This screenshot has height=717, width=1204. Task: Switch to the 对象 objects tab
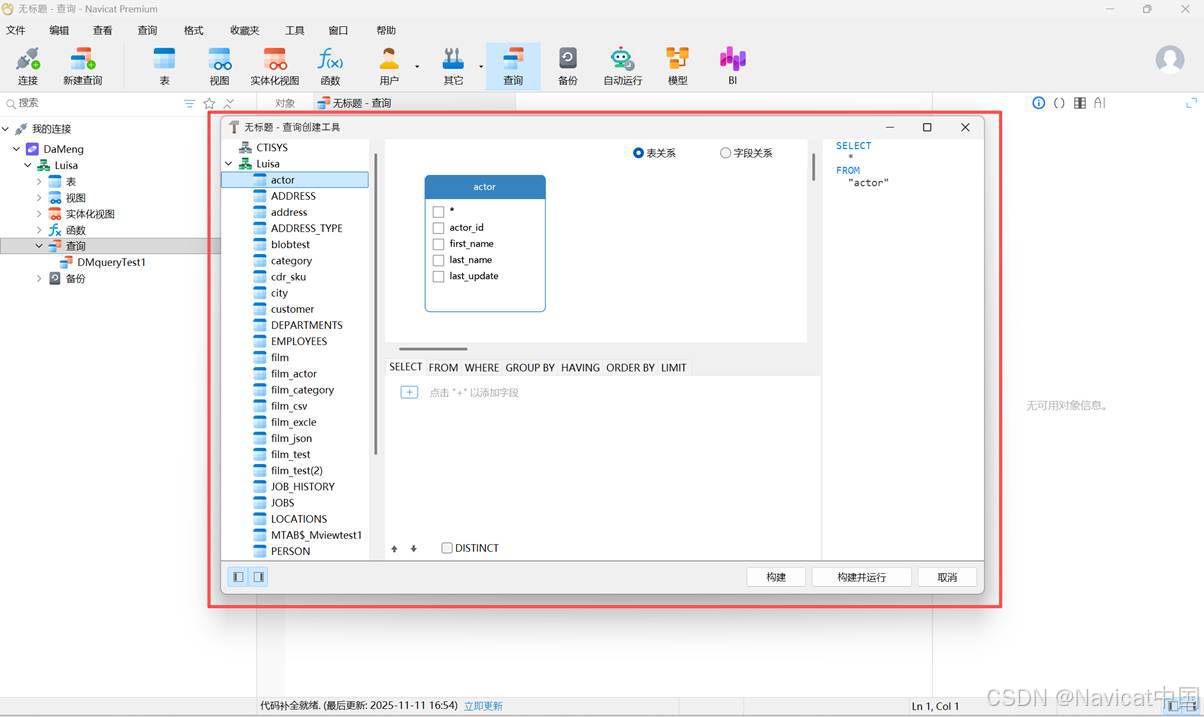tap(285, 103)
